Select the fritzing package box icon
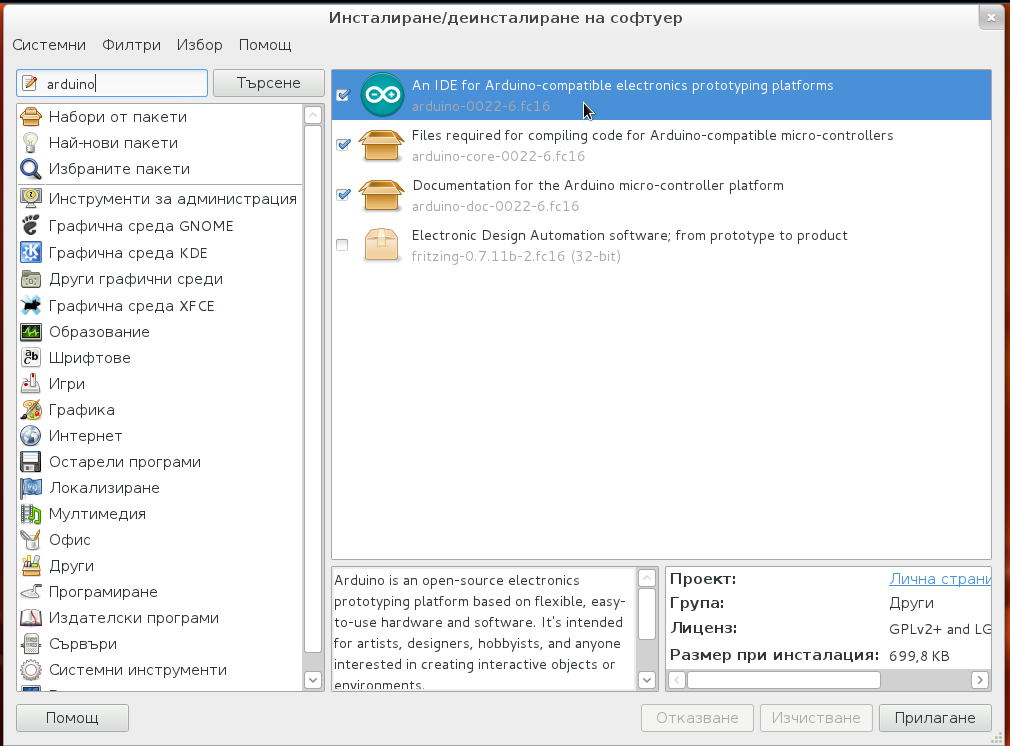The height and width of the screenshot is (746, 1010). (381, 245)
